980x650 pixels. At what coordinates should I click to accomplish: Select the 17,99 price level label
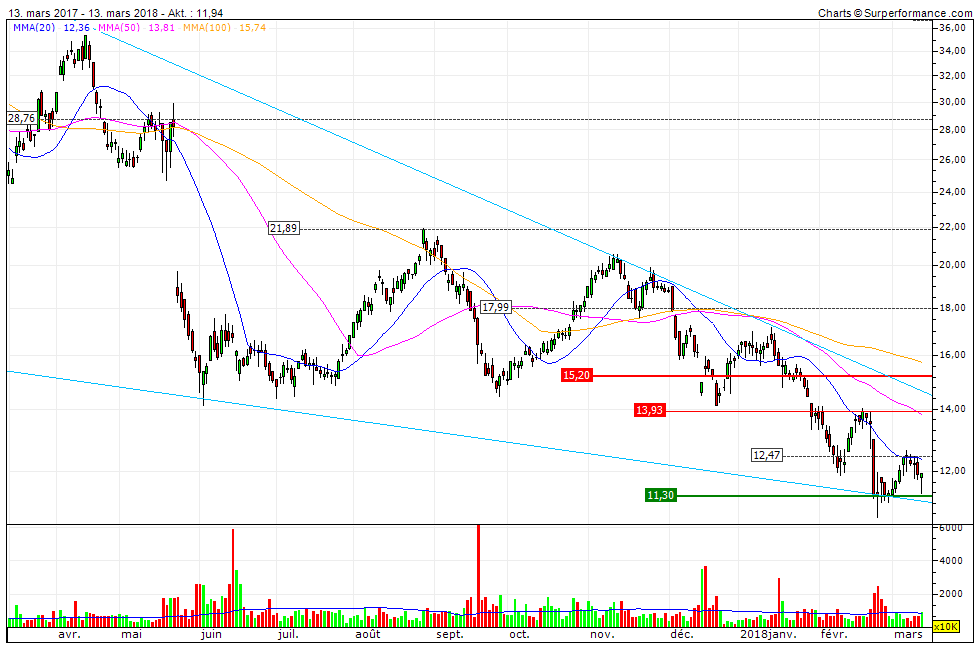click(x=496, y=307)
